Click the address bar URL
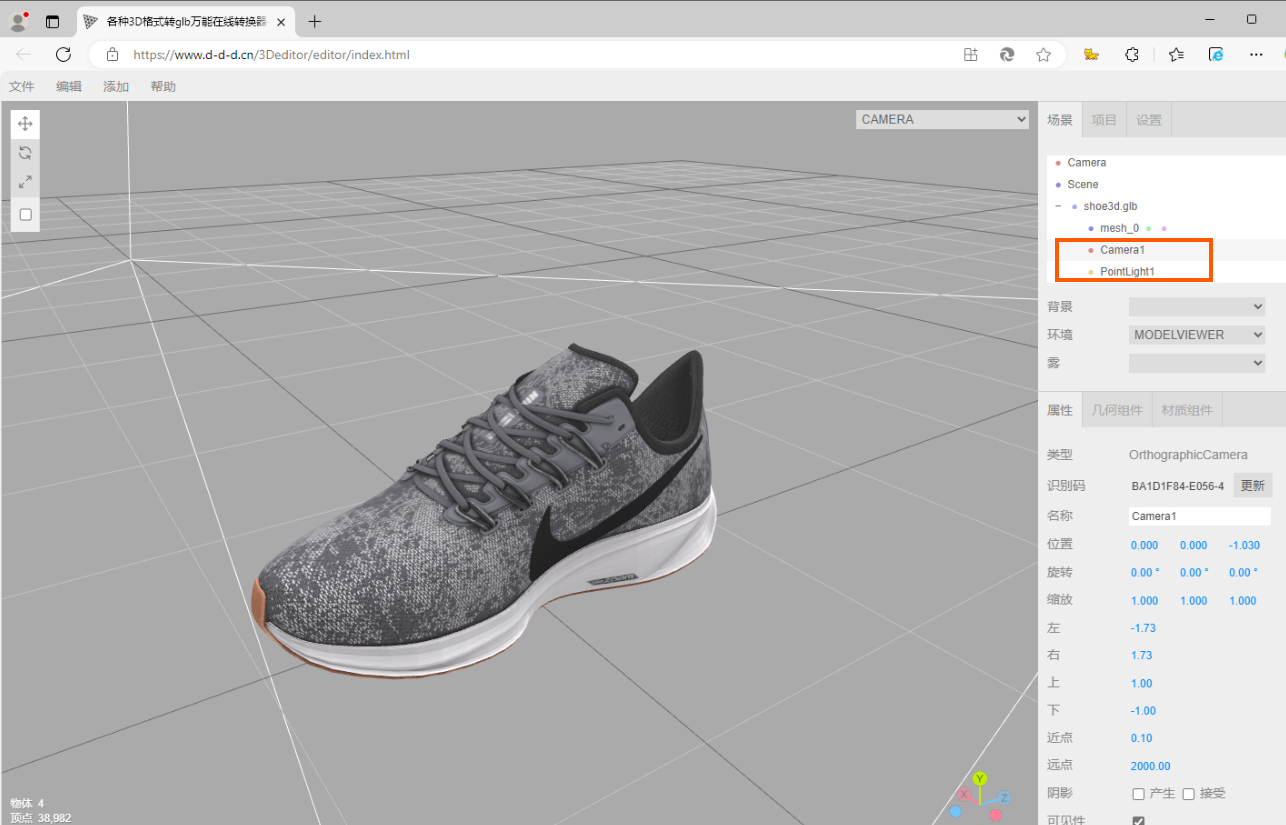The width and height of the screenshot is (1286, 825). coord(272,55)
